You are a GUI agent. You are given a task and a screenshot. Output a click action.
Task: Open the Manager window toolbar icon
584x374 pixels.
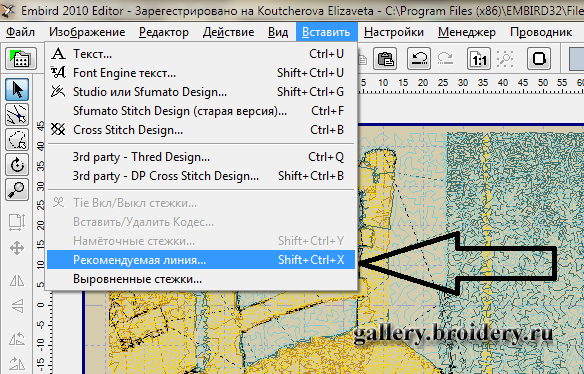(21, 58)
